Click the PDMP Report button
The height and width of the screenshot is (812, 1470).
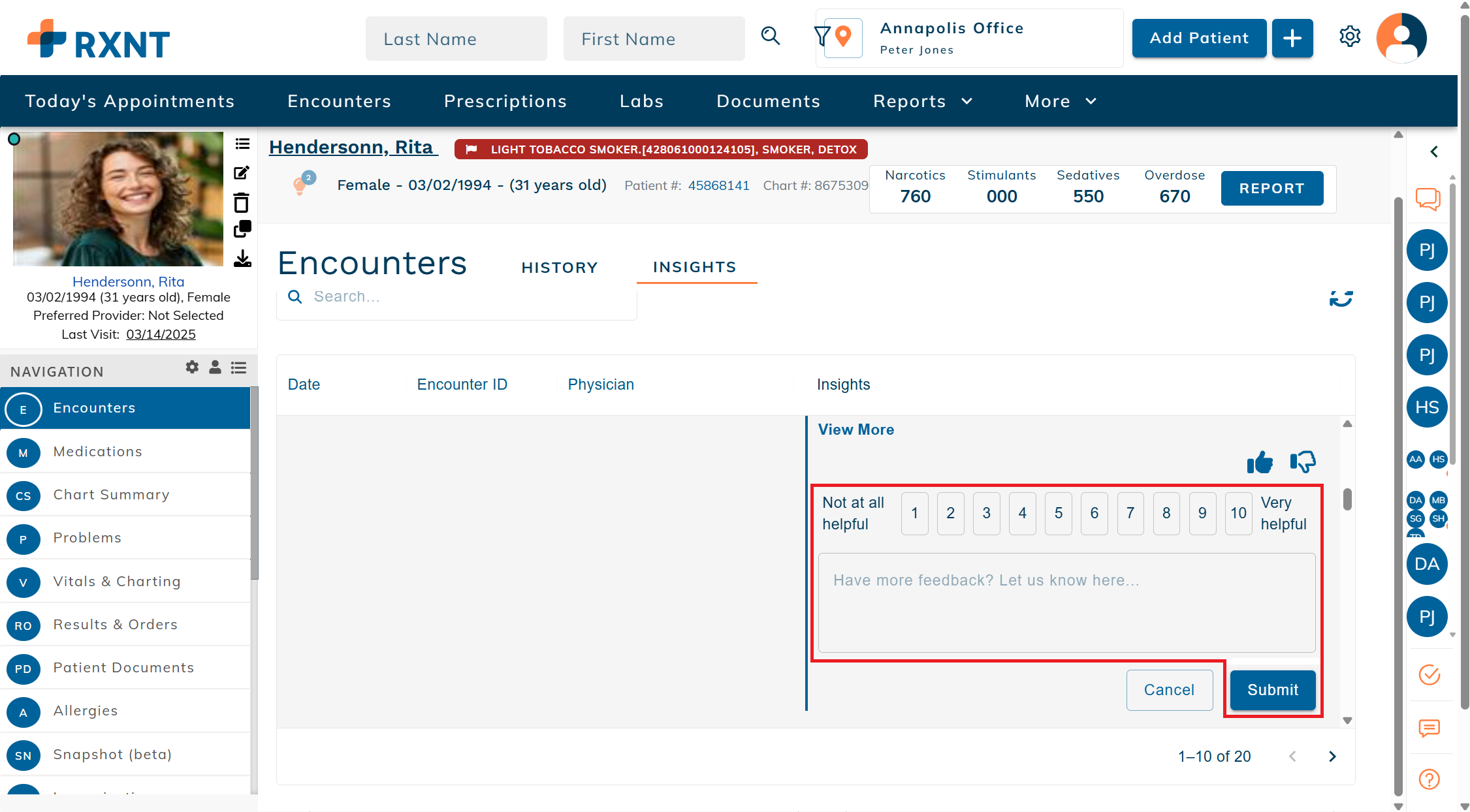point(1272,189)
